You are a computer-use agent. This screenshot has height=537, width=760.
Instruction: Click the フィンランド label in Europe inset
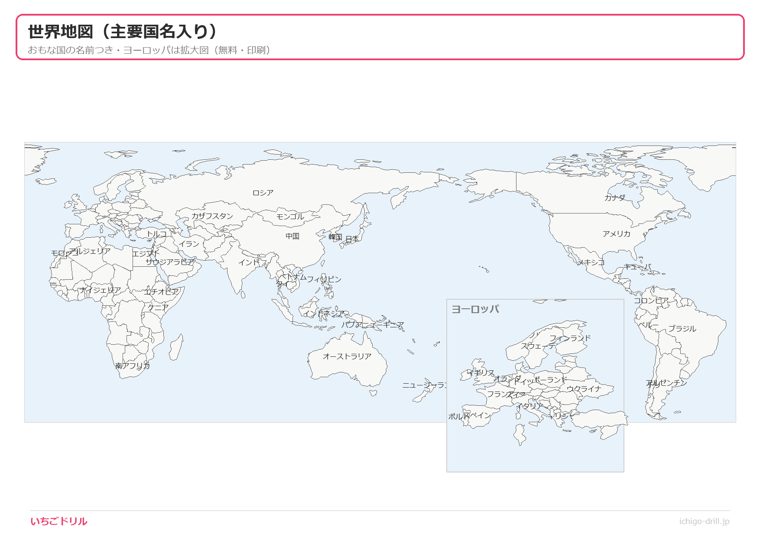[x=570, y=338]
